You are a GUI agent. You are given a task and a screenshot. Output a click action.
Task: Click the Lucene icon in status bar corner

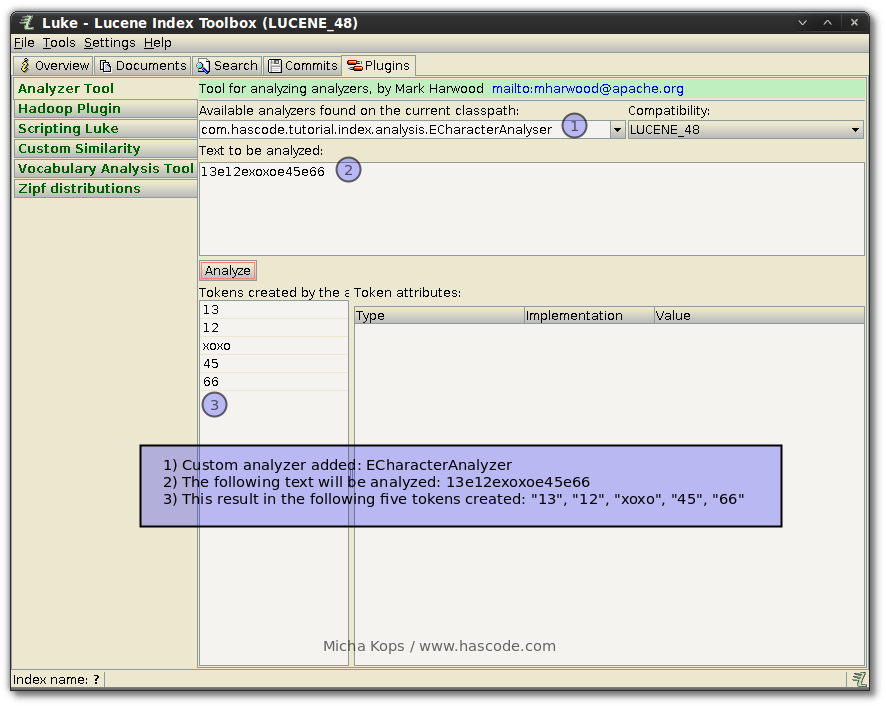pos(859,679)
